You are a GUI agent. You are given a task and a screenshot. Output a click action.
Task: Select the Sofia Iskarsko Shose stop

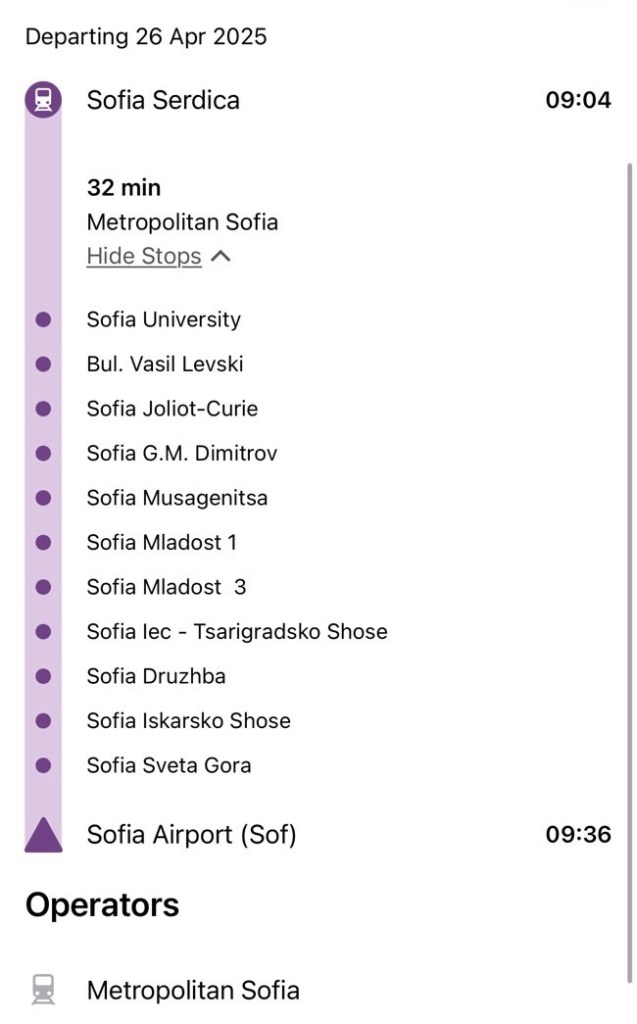pyautogui.click(x=189, y=721)
